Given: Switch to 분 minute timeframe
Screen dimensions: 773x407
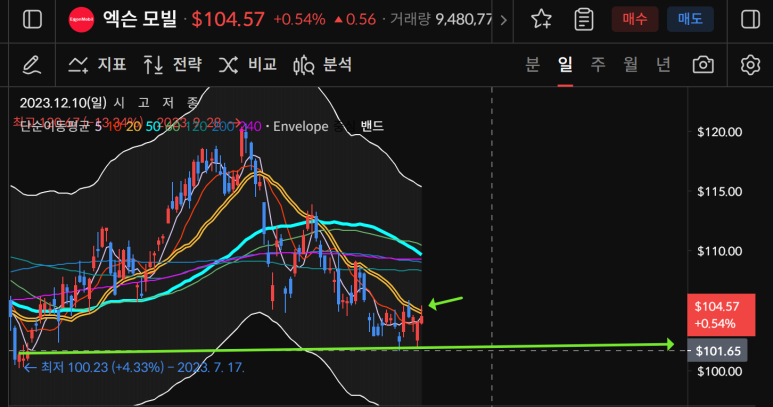Looking at the screenshot, I should [532, 65].
